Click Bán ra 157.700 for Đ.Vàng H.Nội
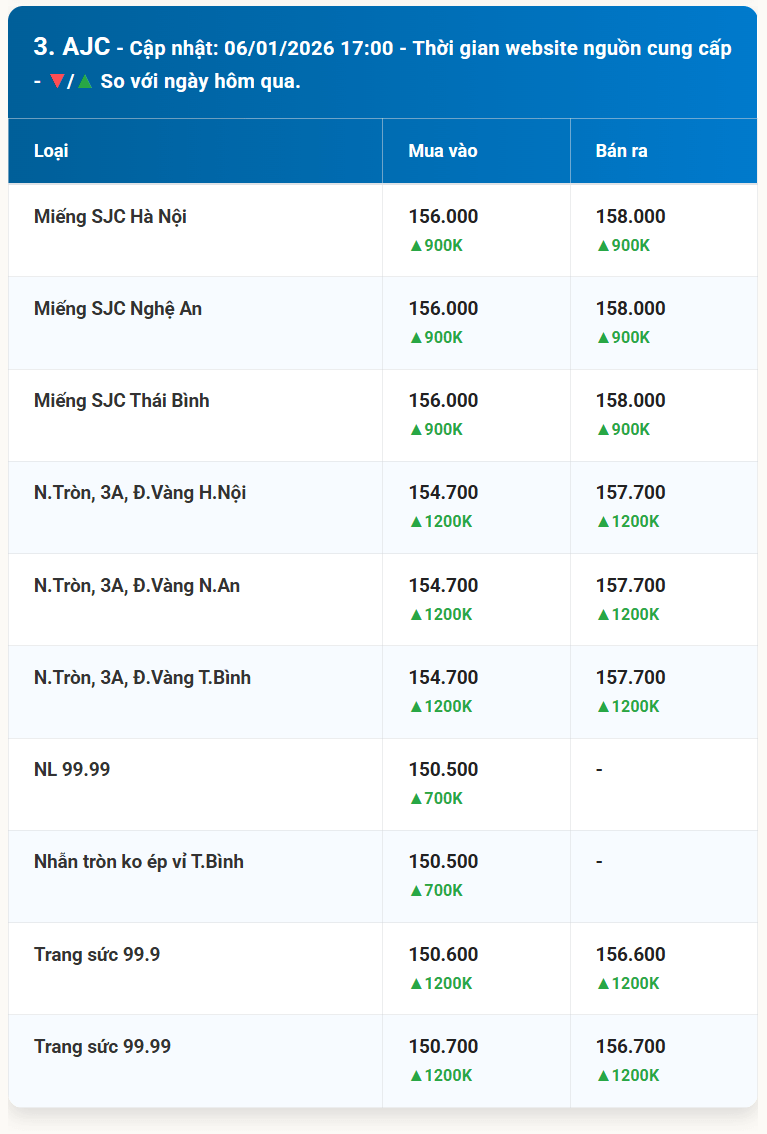The height and width of the screenshot is (1134, 767). [x=630, y=492]
